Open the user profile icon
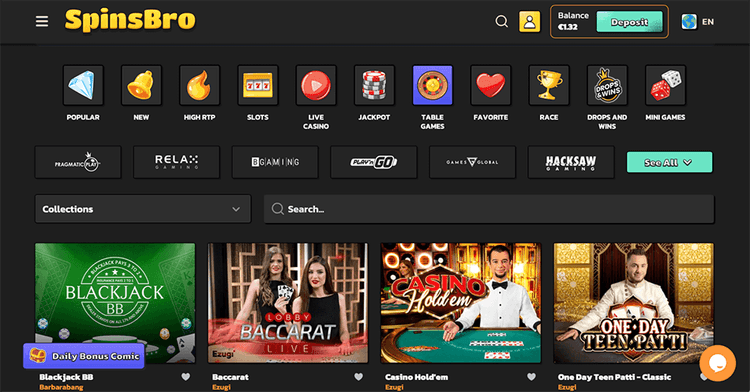This screenshot has width=750, height=392. pos(529,22)
